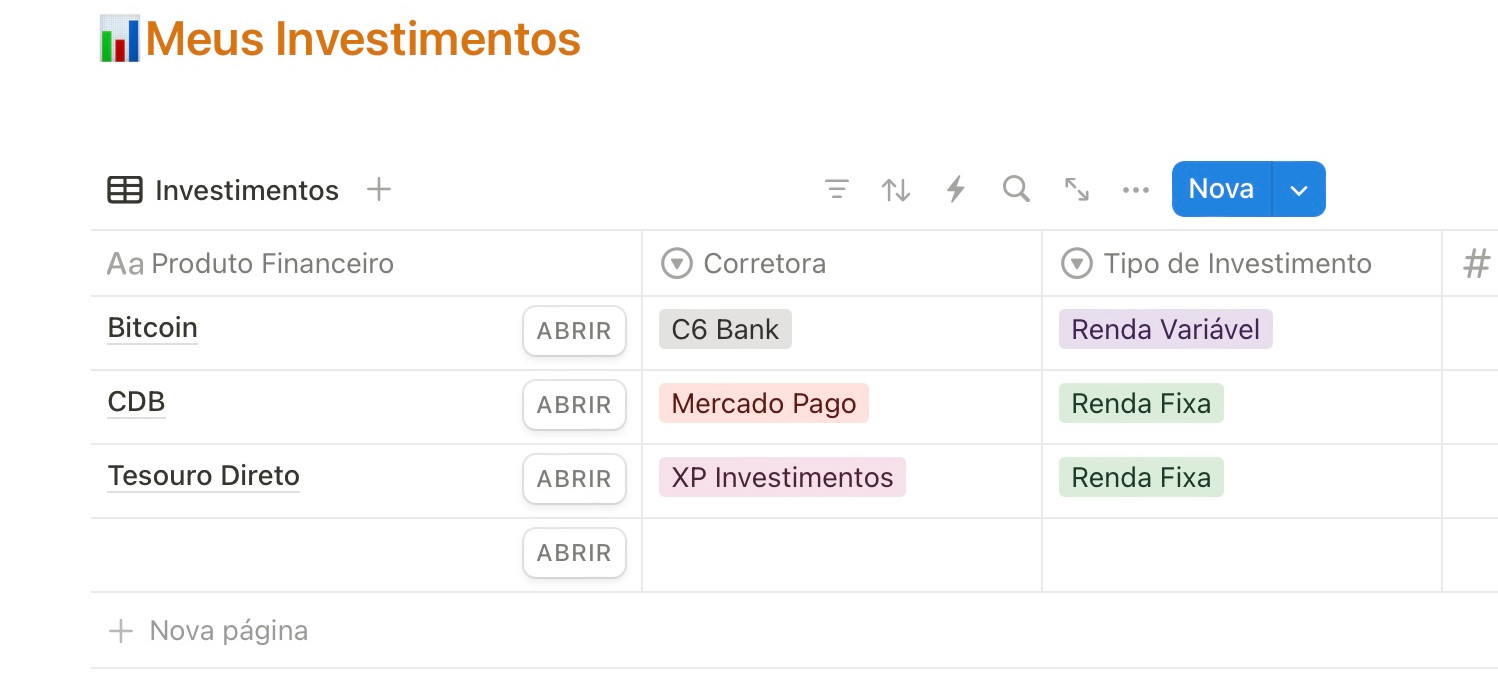
Task: Click the filter icon in database toolbar
Action: (x=836, y=189)
